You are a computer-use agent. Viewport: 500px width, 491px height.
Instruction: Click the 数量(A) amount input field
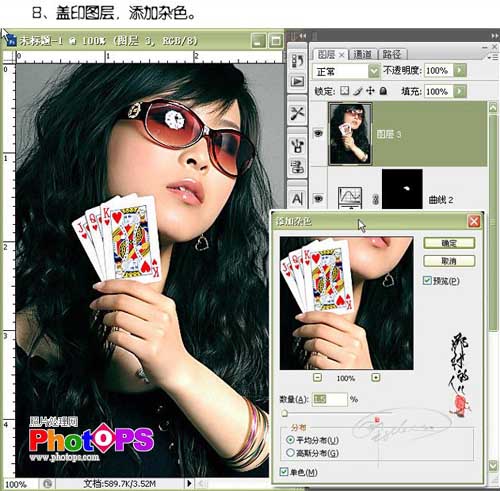(x=330, y=399)
